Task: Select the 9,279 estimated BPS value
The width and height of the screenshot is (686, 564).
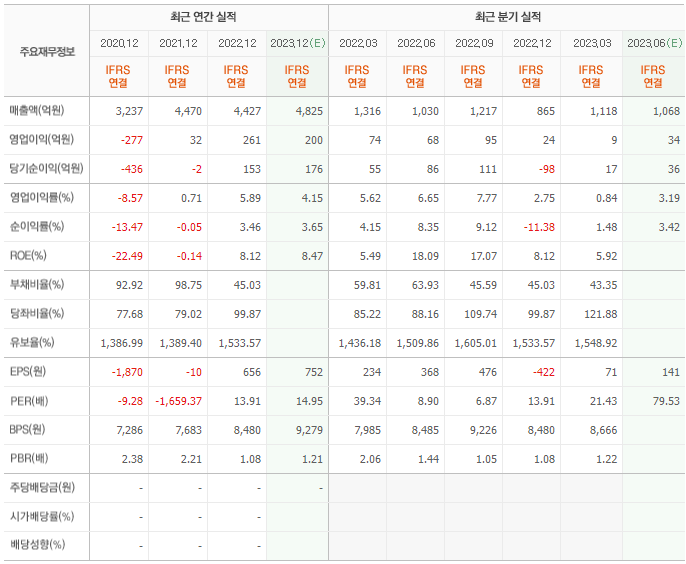Action: pyautogui.click(x=309, y=430)
